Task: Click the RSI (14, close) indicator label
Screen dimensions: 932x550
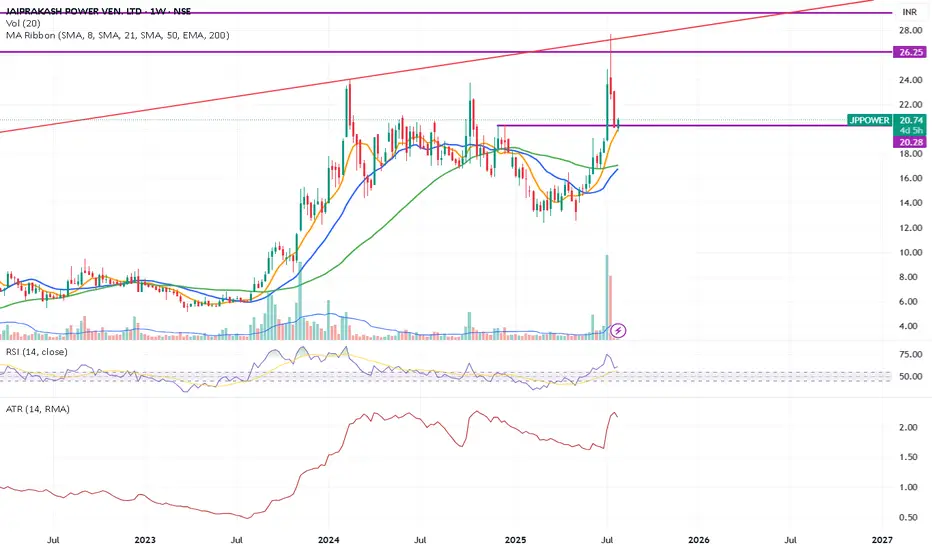Action: [x=37, y=352]
